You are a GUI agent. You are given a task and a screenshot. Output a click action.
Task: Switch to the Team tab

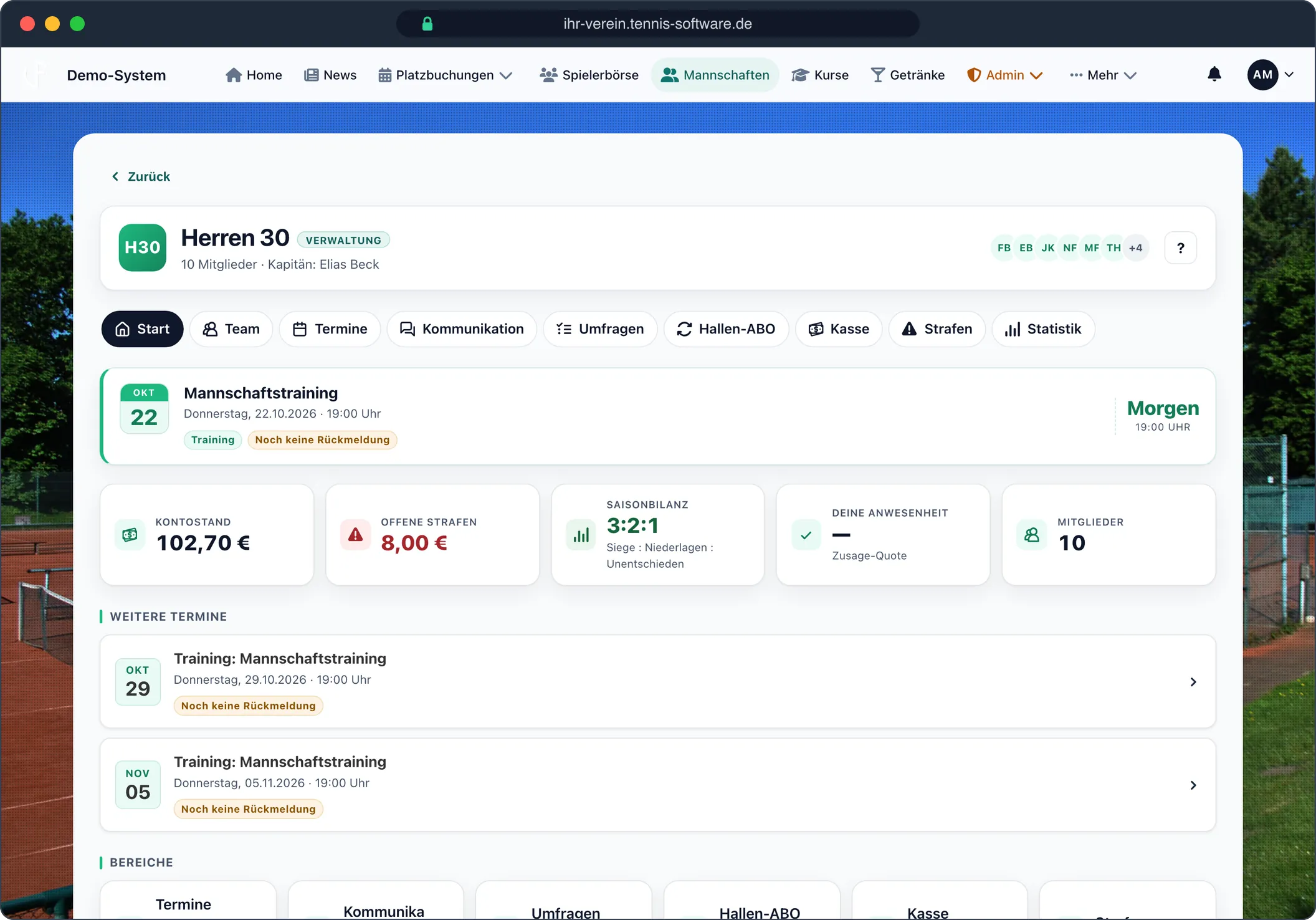tap(231, 329)
